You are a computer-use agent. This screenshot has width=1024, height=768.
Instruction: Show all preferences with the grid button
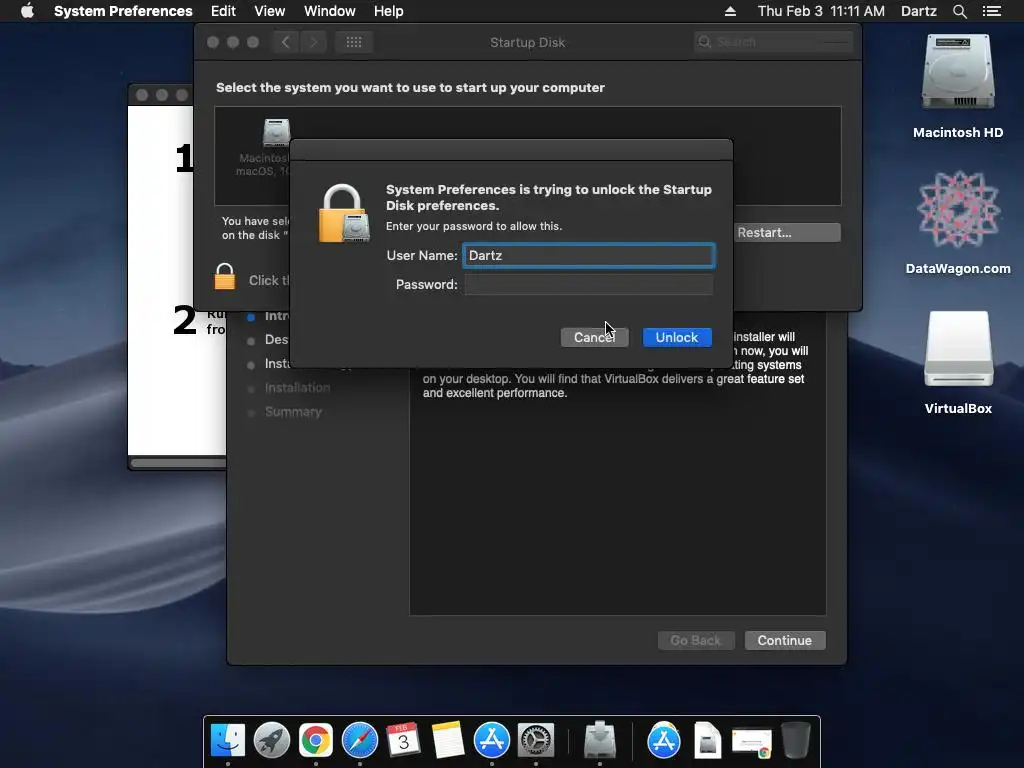point(354,42)
